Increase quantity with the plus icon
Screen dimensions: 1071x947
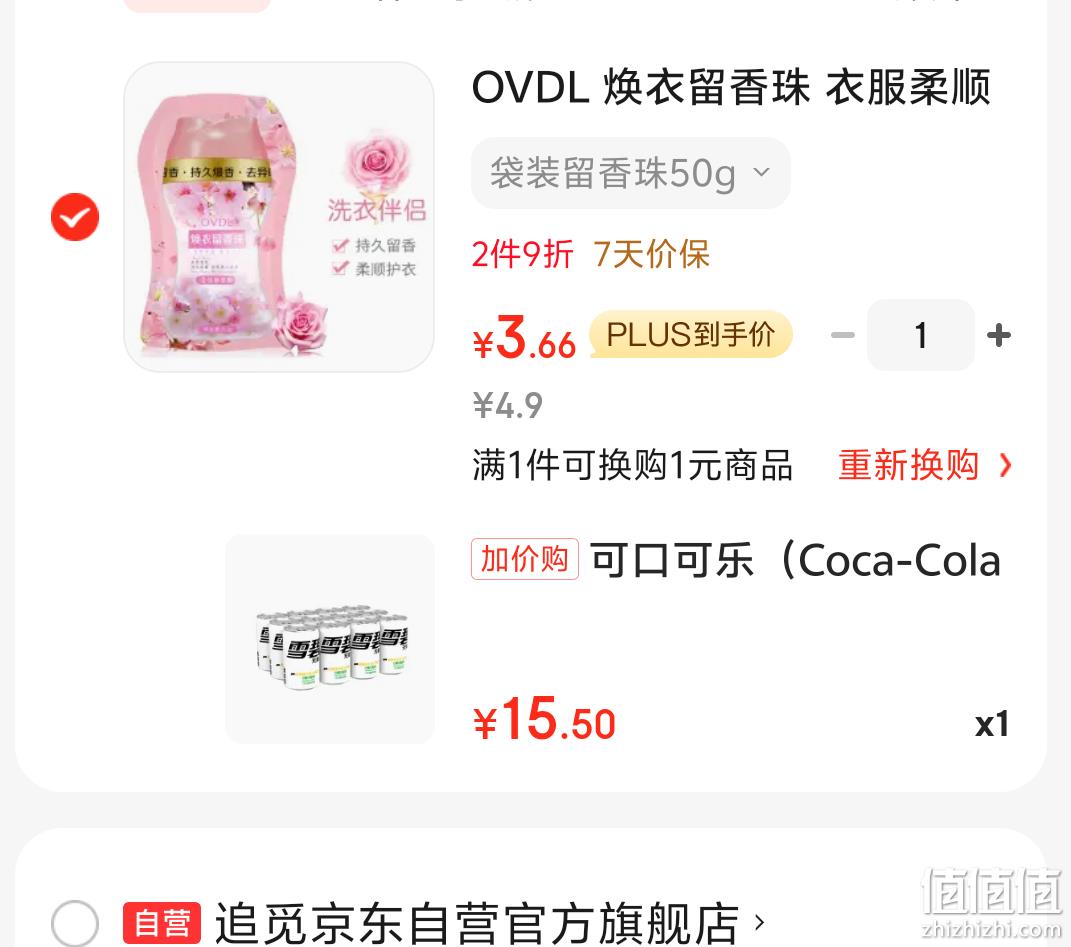point(999,335)
